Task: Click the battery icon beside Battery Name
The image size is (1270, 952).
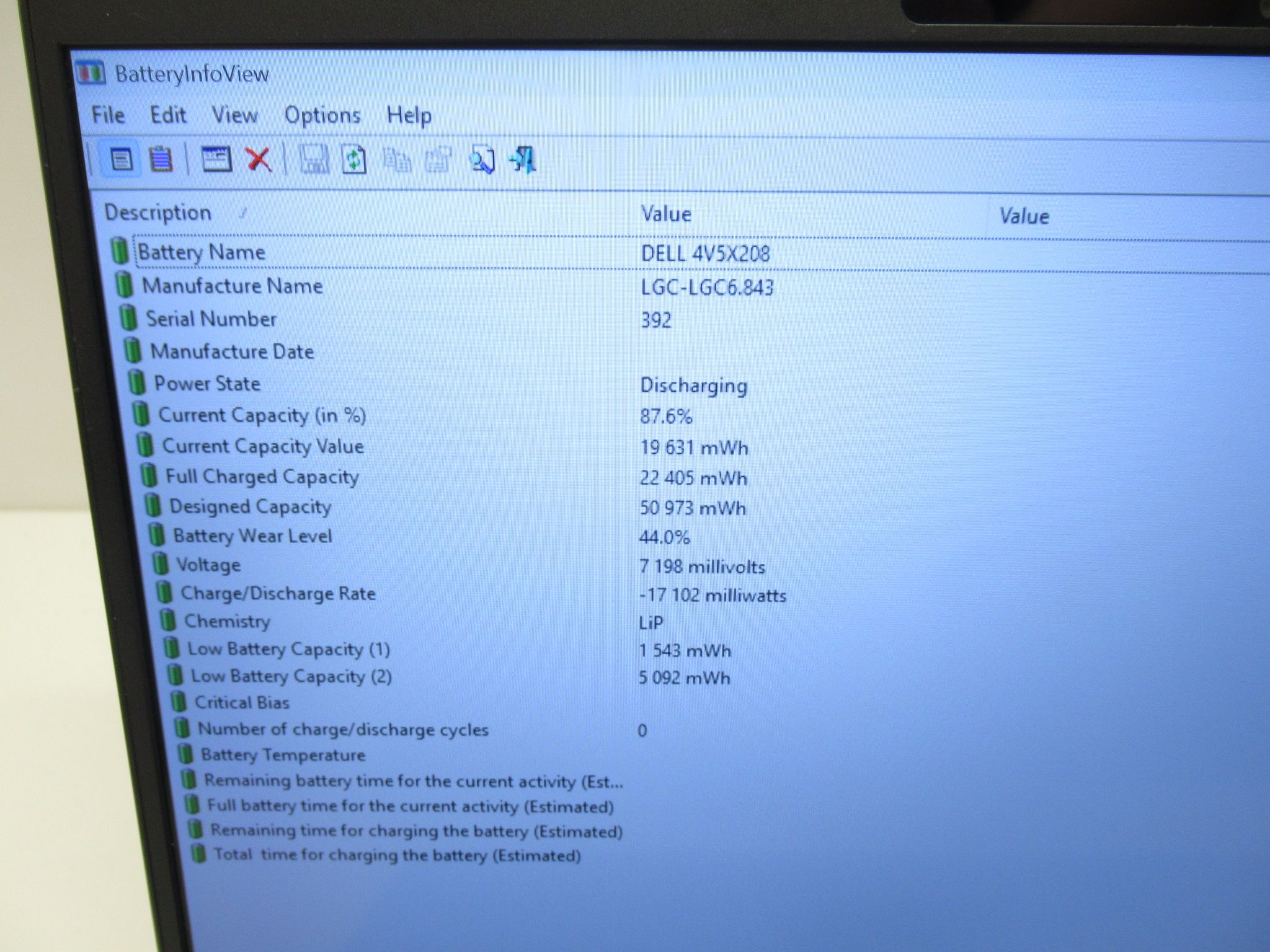Action: click(x=120, y=250)
